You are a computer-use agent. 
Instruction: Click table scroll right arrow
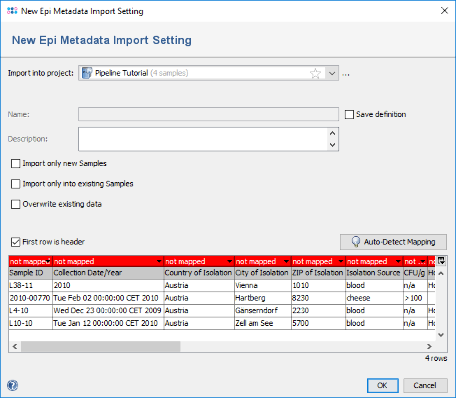pyautogui.click(x=429, y=346)
